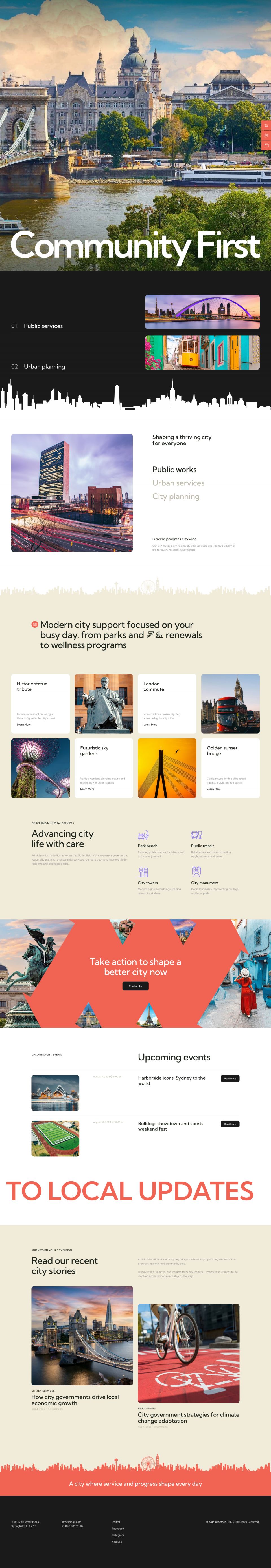Open the bike lane cyclist story image
271x1568 pixels.
pos(189,1353)
